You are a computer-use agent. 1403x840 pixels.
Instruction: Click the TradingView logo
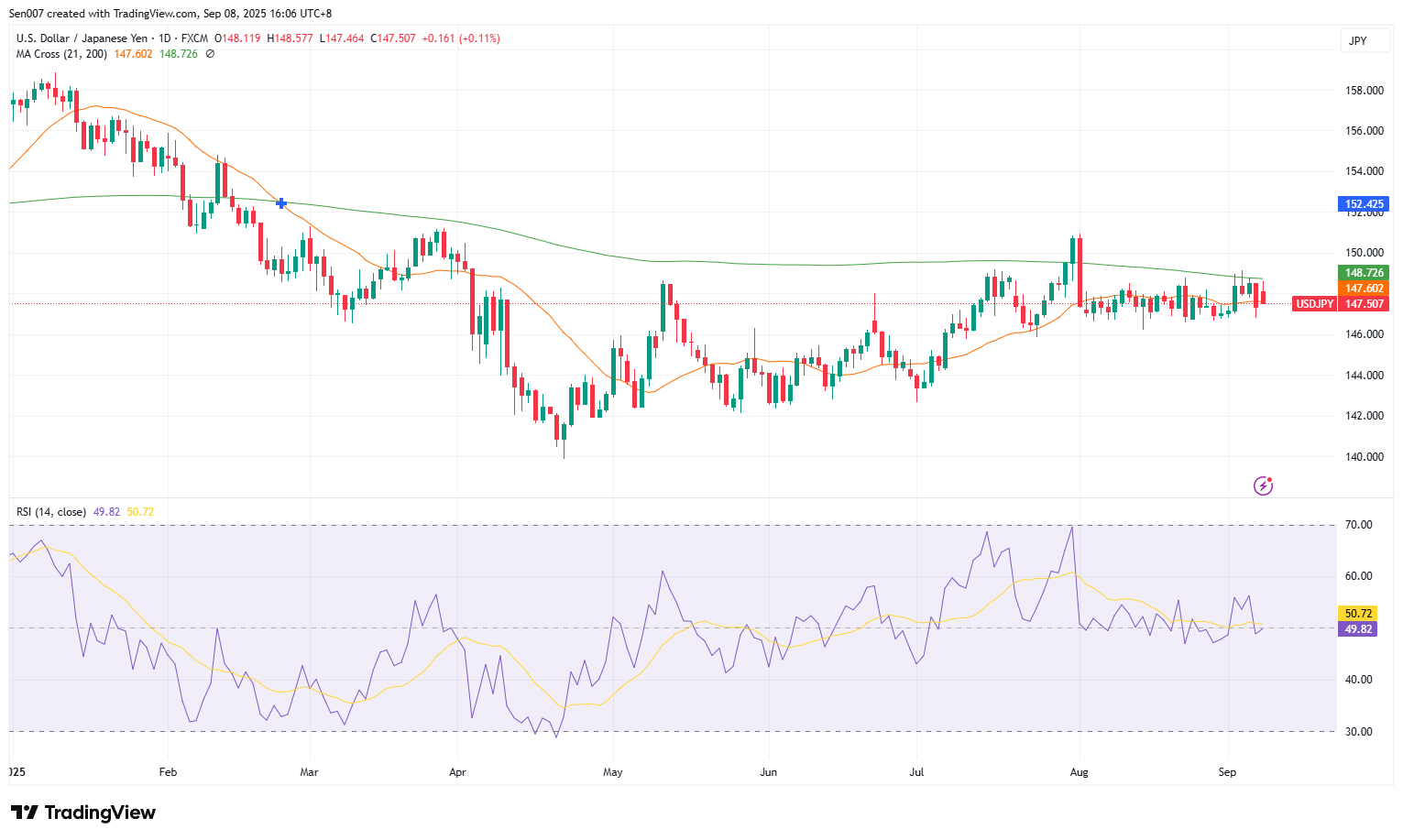point(83,813)
